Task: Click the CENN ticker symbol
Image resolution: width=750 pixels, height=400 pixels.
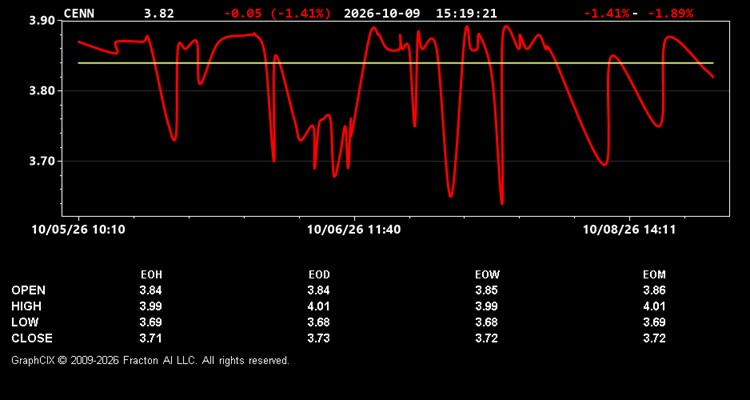Action: (79, 13)
